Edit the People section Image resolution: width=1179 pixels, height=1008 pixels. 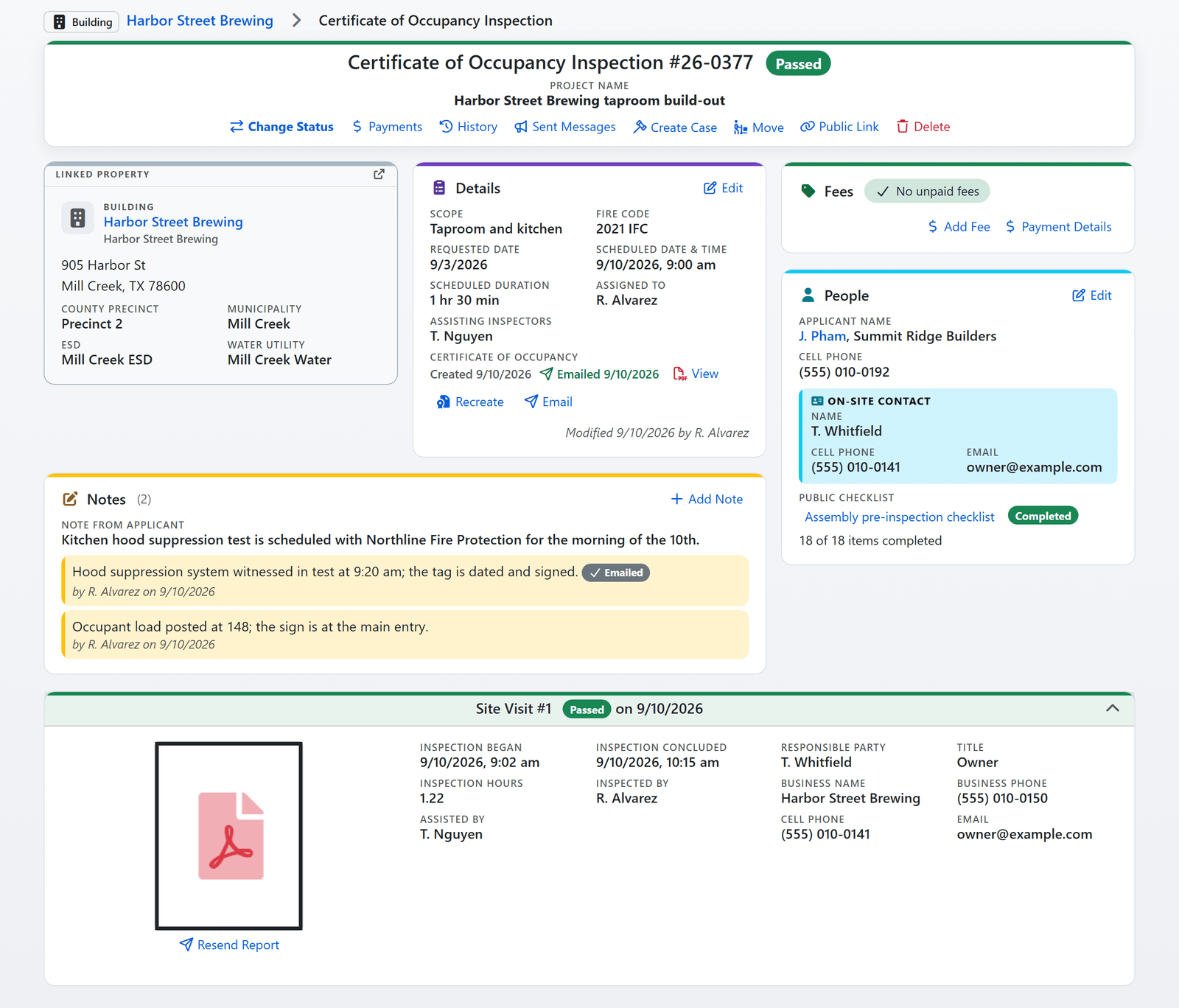click(1091, 295)
